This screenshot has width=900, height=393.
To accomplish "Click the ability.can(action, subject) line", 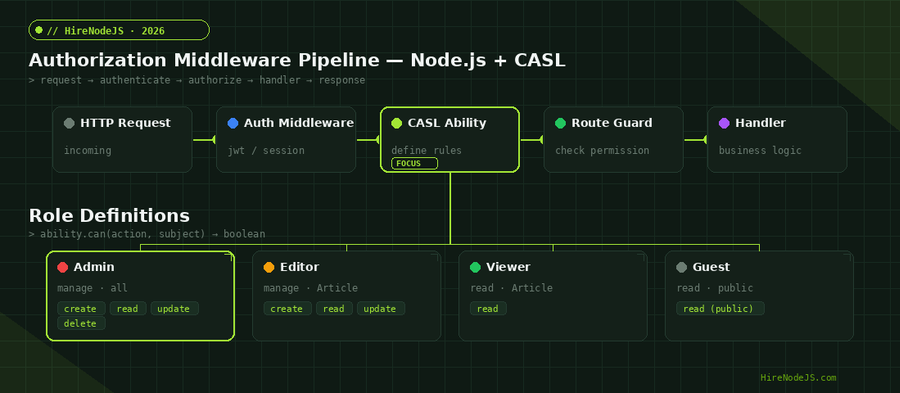I will [x=147, y=234].
